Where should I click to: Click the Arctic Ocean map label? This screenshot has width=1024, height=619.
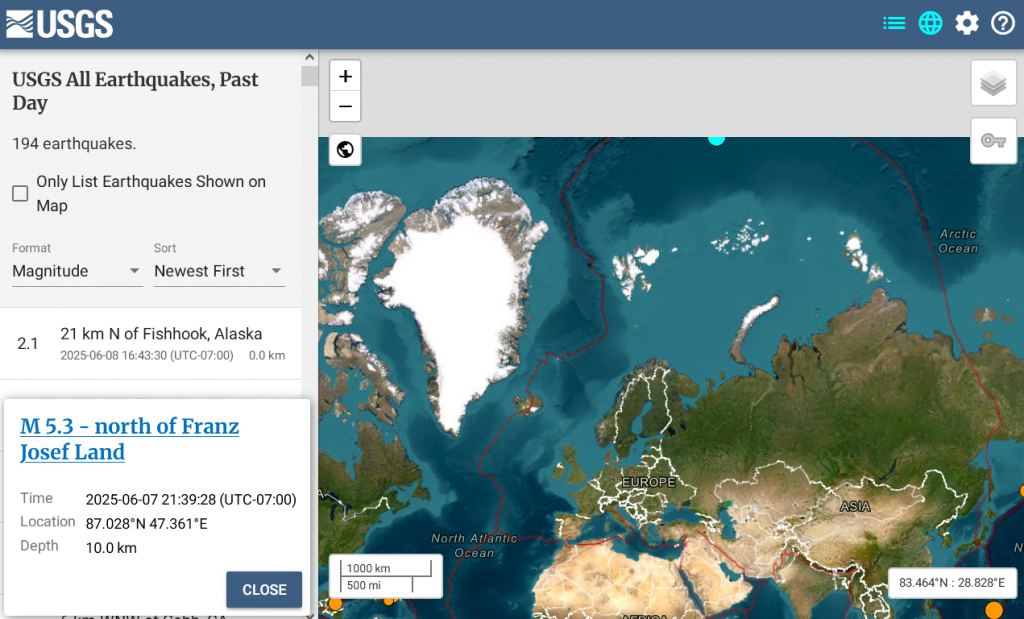click(x=958, y=241)
